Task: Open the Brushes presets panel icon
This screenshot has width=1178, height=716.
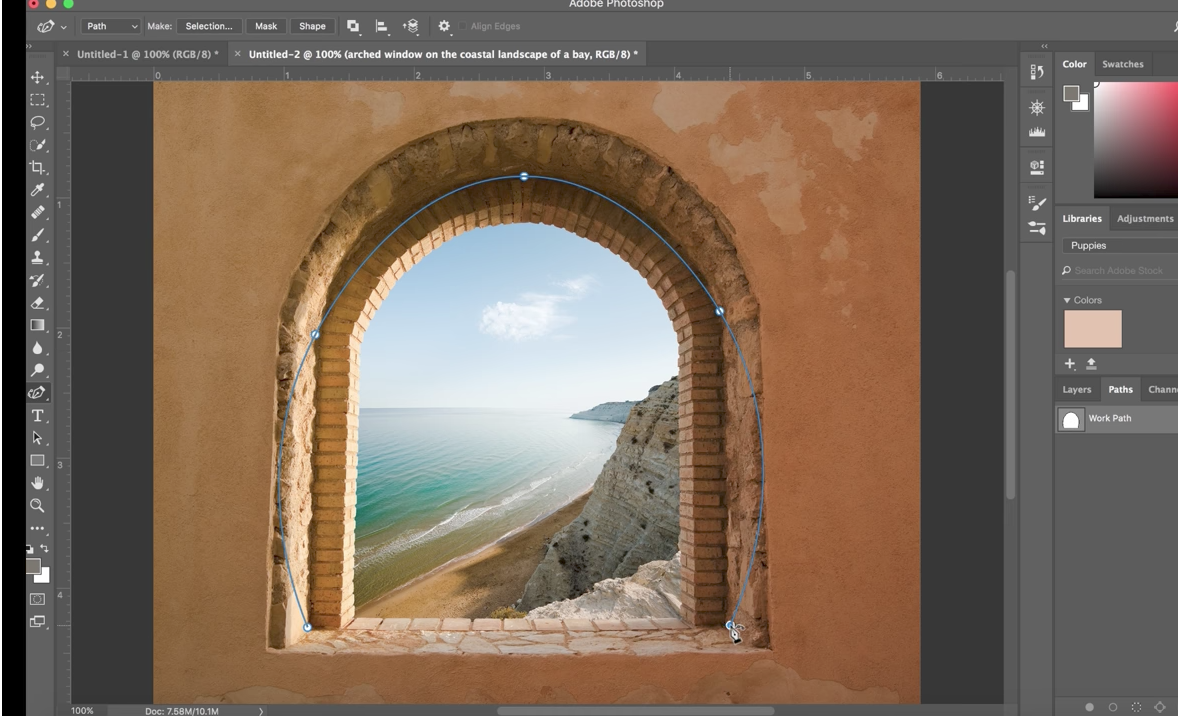Action: tap(1037, 228)
